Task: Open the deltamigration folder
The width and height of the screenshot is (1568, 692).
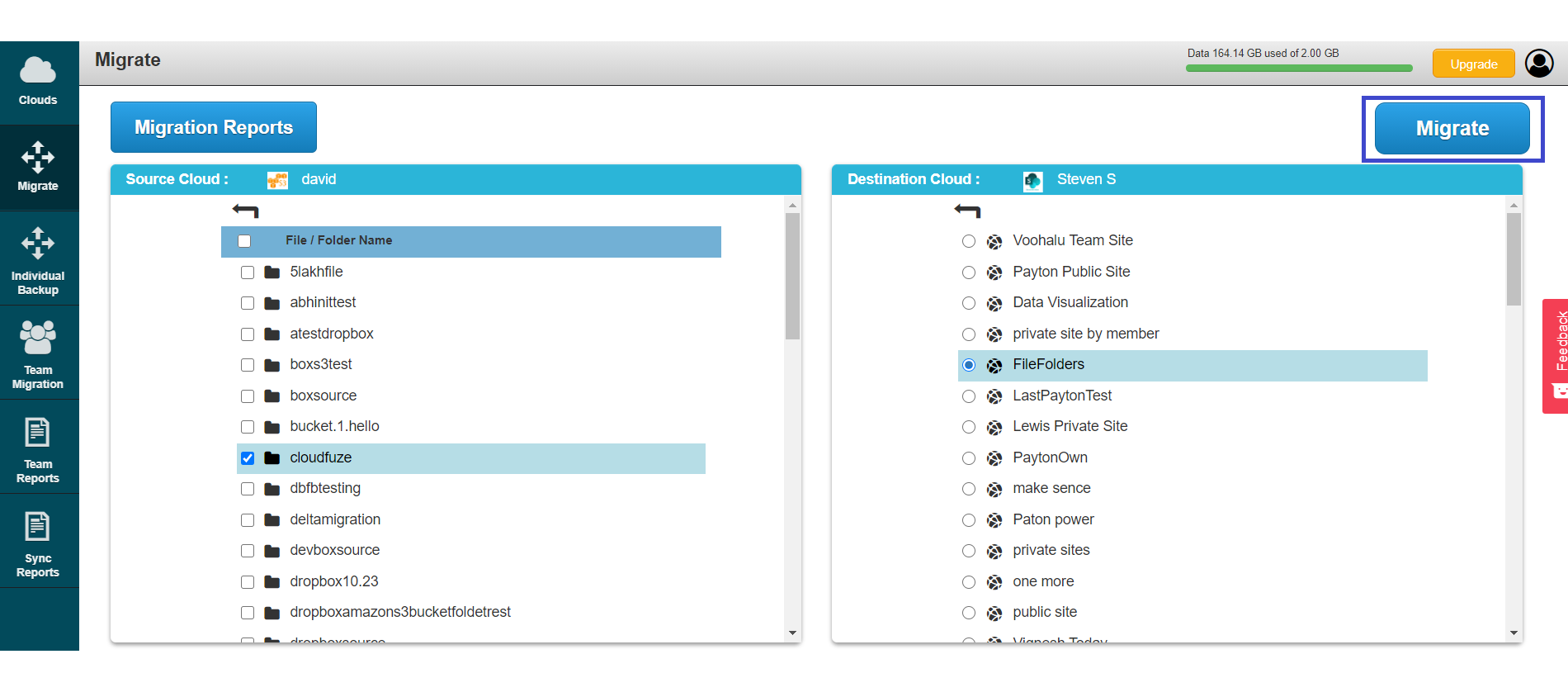Action: click(335, 519)
